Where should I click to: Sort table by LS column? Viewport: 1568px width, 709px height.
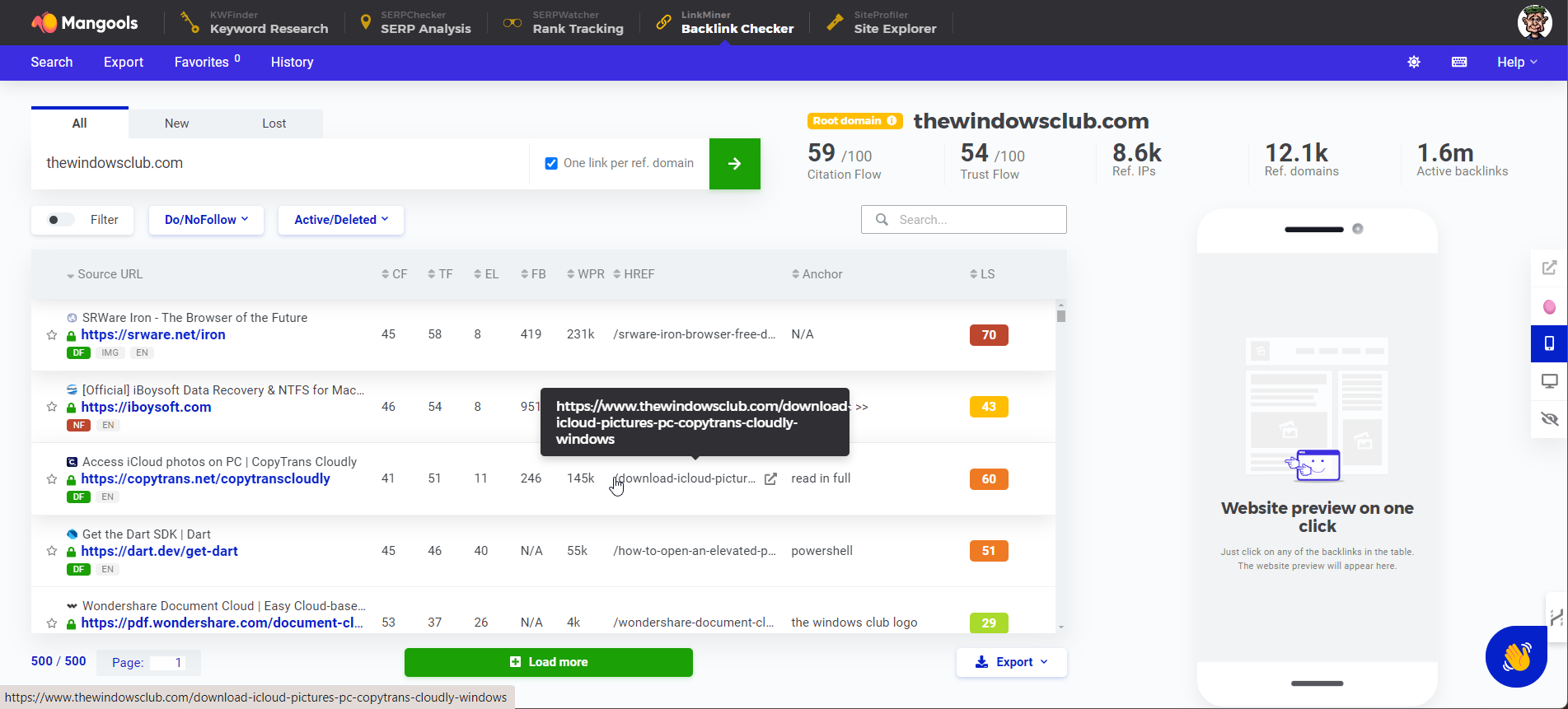coord(983,274)
